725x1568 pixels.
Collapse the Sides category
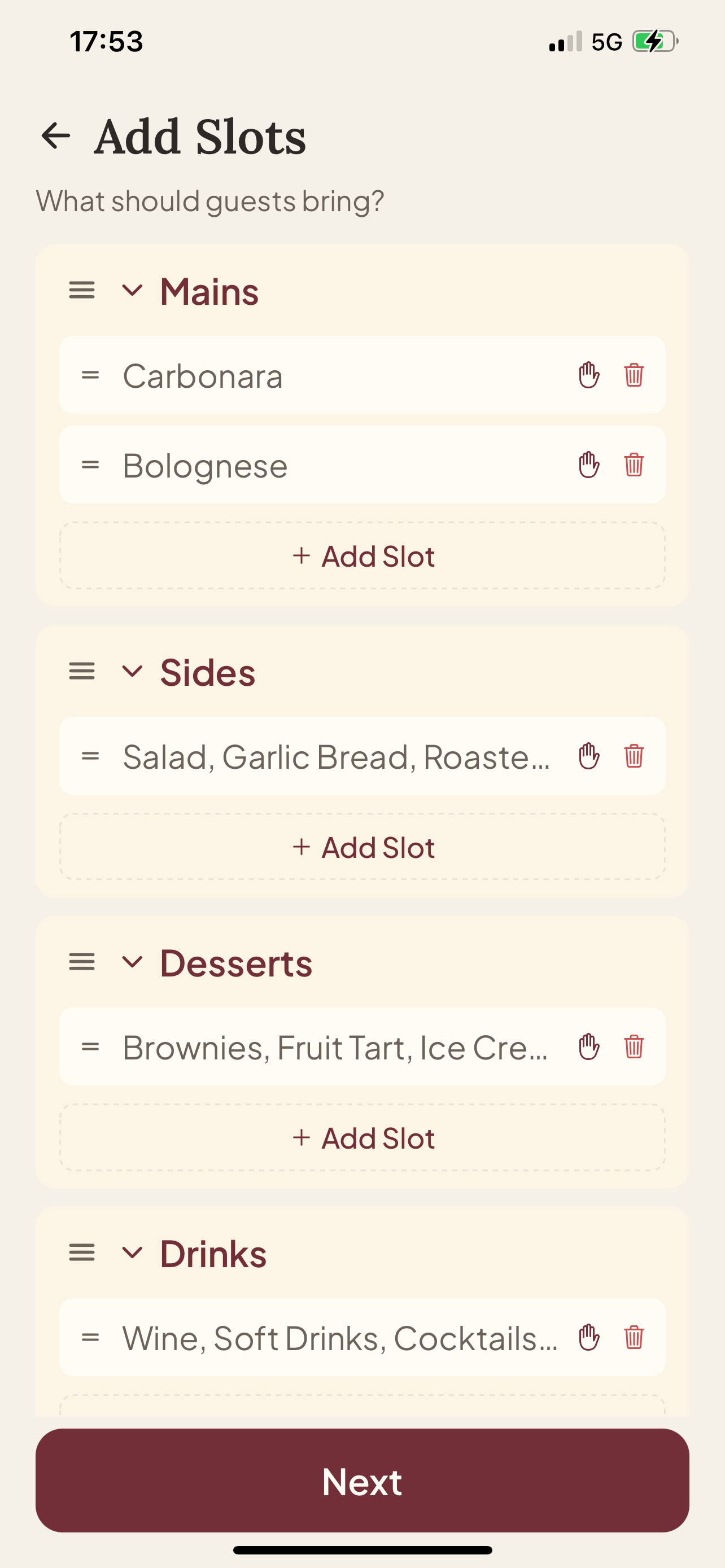click(x=132, y=671)
